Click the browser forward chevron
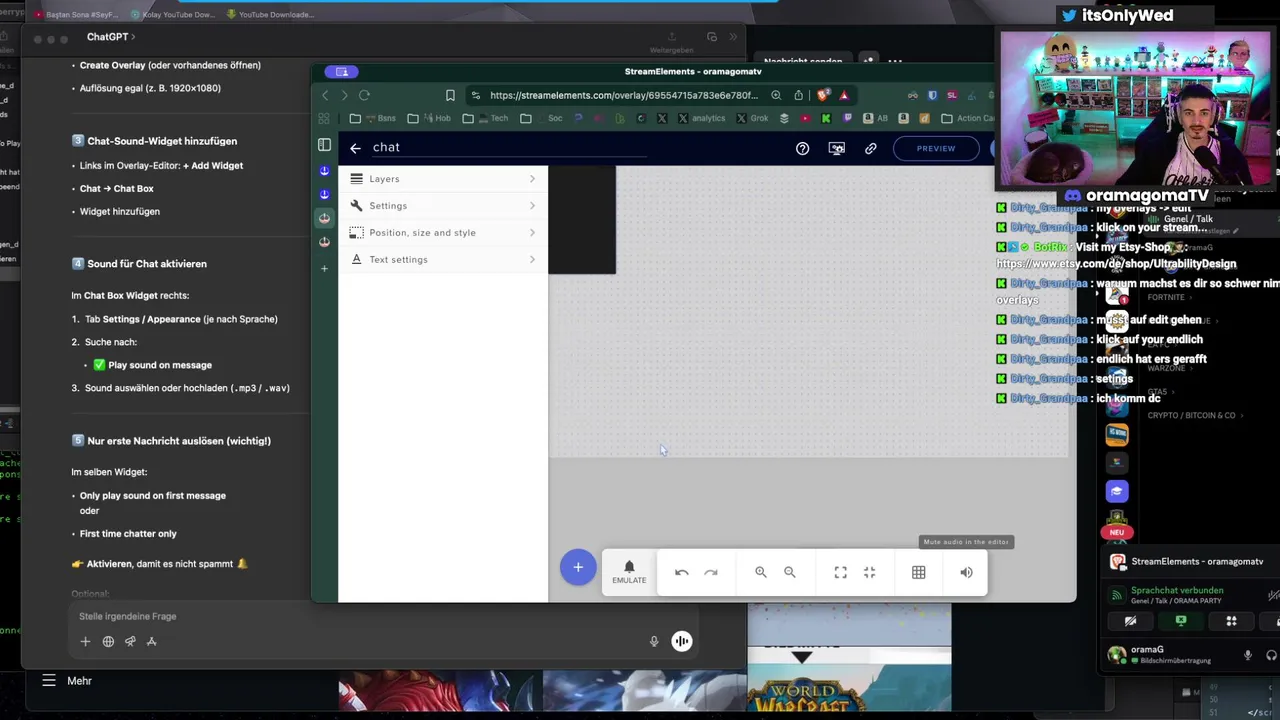Screen dimensions: 1280x720 point(344,95)
